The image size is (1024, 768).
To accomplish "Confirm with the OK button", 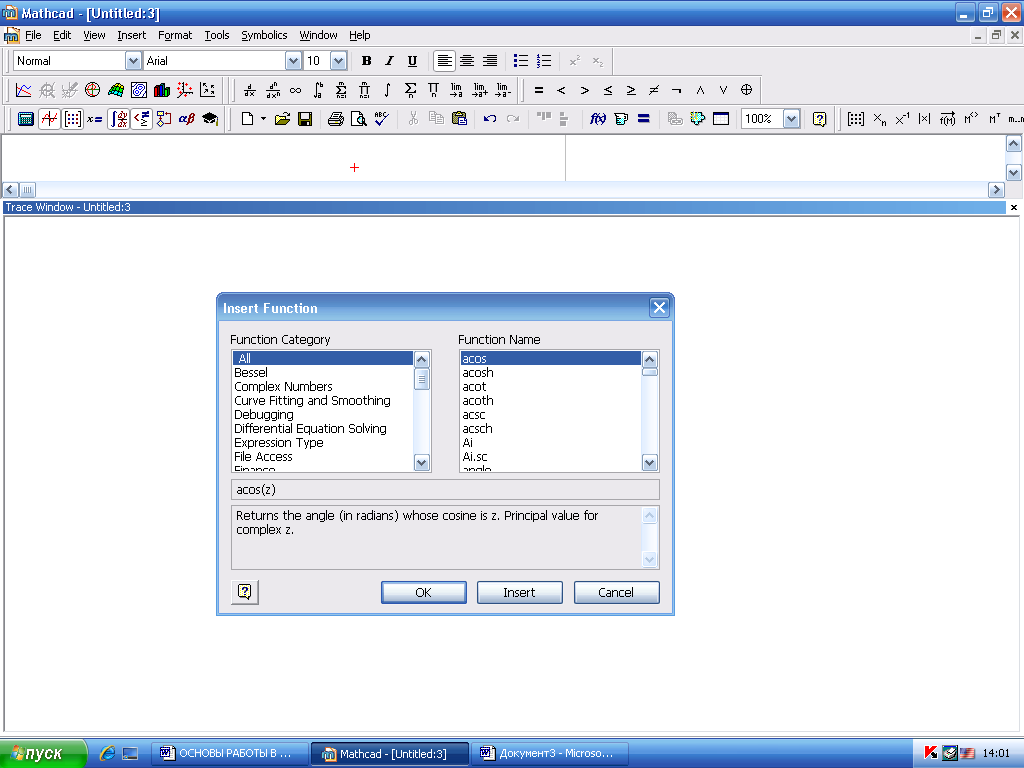I will click(423, 592).
